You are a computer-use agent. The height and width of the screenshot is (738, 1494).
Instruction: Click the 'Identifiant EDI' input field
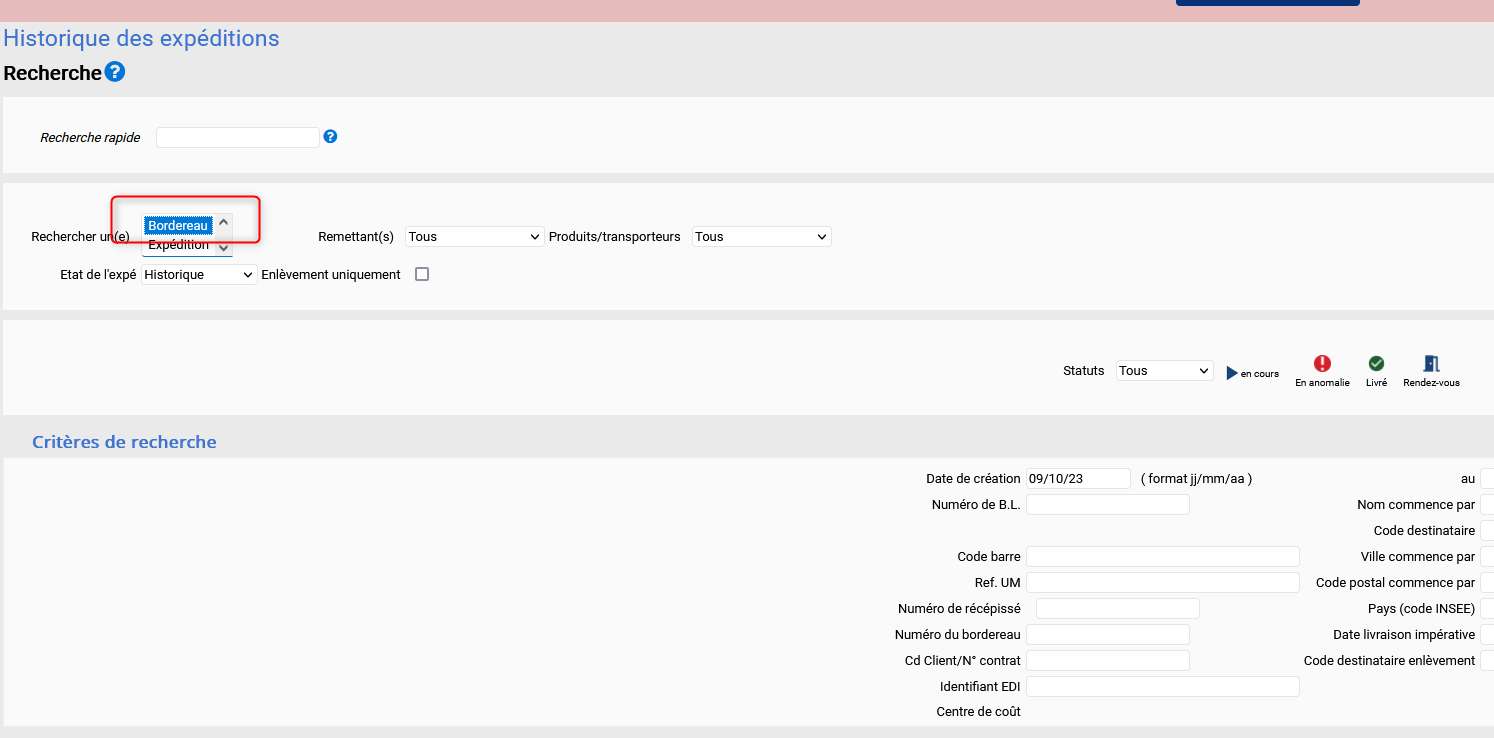(x=1162, y=687)
